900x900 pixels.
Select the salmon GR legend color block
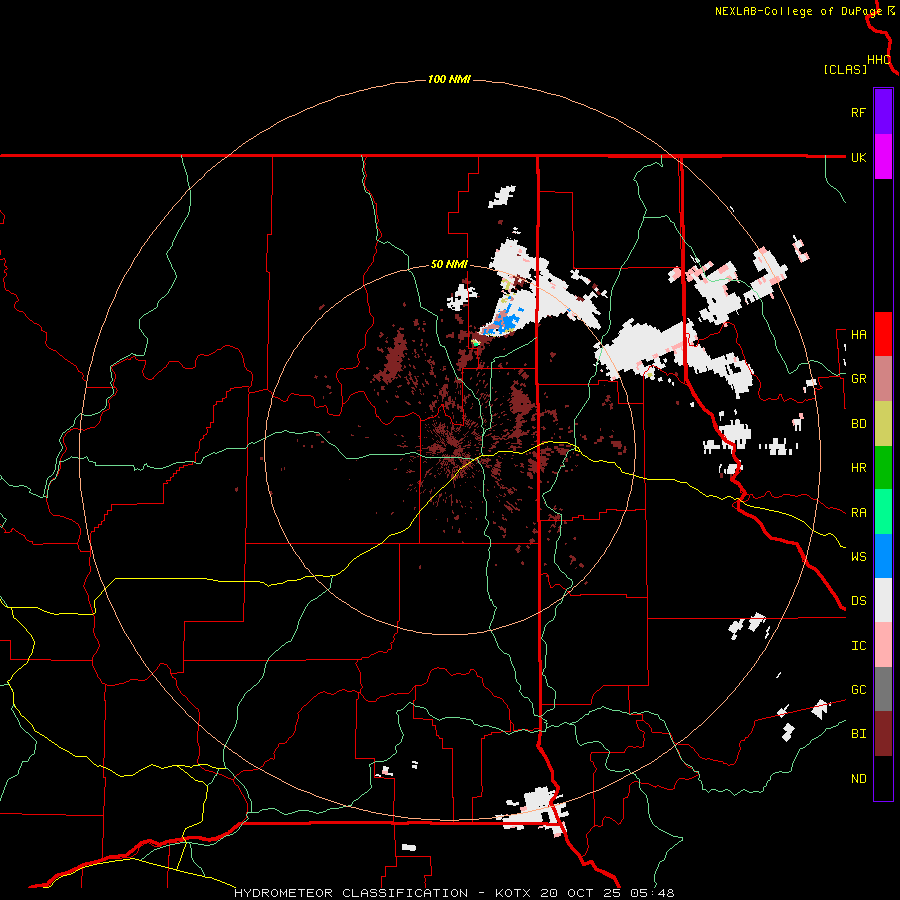(x=883, y=379)
